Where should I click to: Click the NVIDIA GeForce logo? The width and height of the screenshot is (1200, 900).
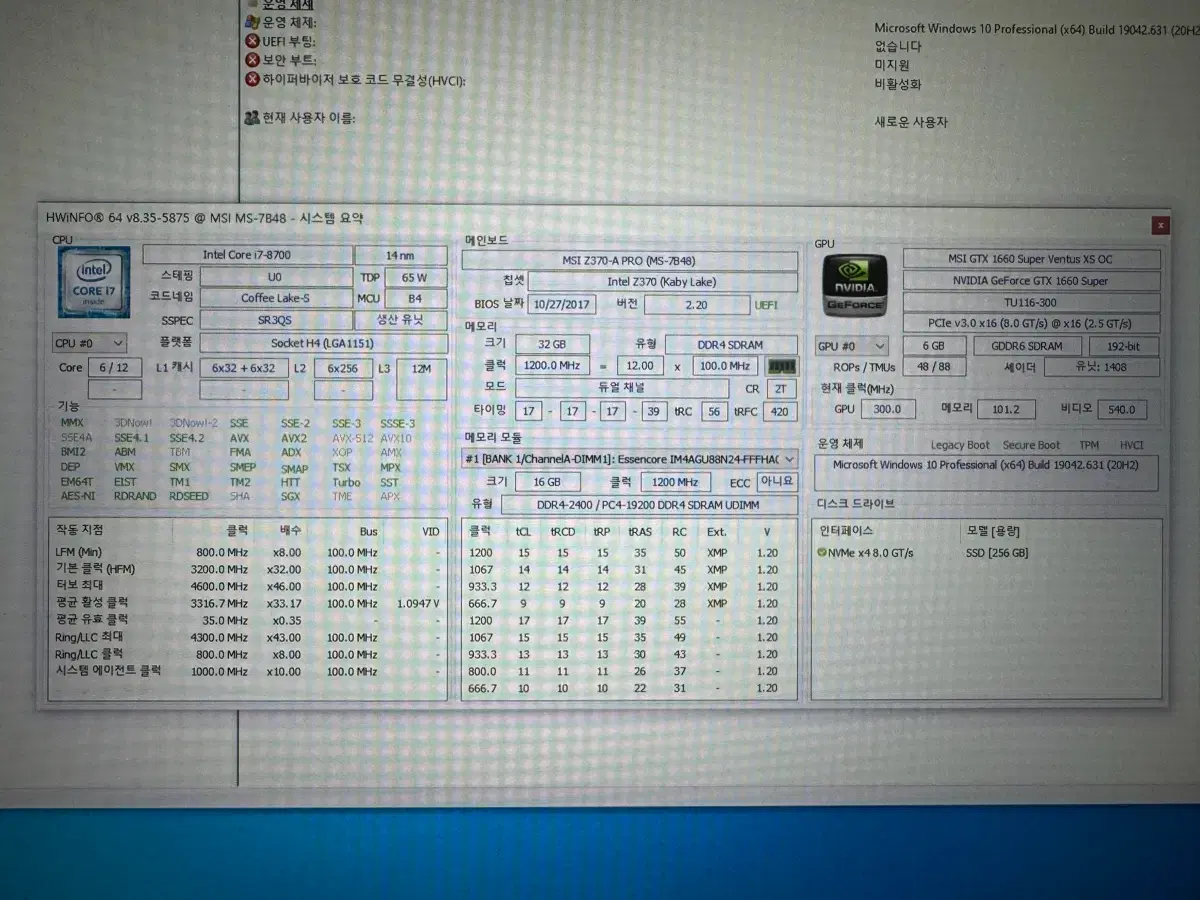pyautogui.click(x=854, y=285)
